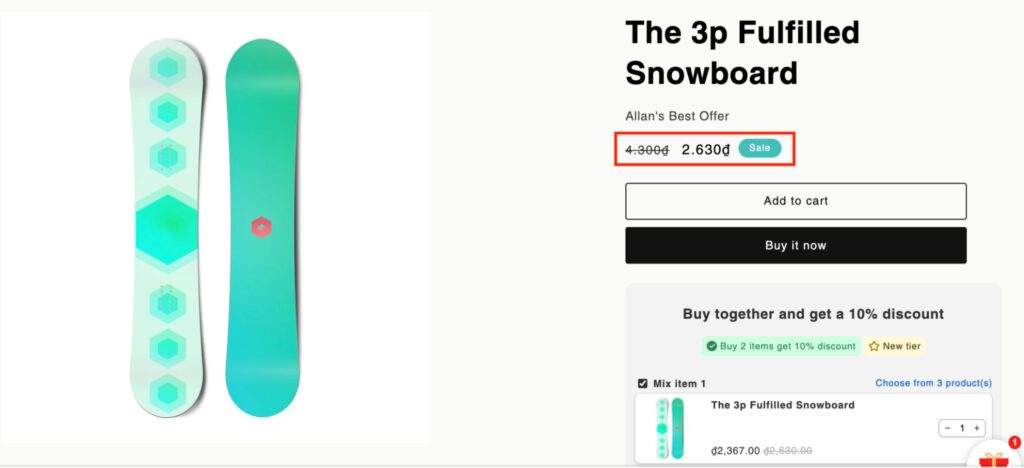Click the large snowboard product image
The height and width of the screenshot is (468, 1024).
tap(215, 227)
